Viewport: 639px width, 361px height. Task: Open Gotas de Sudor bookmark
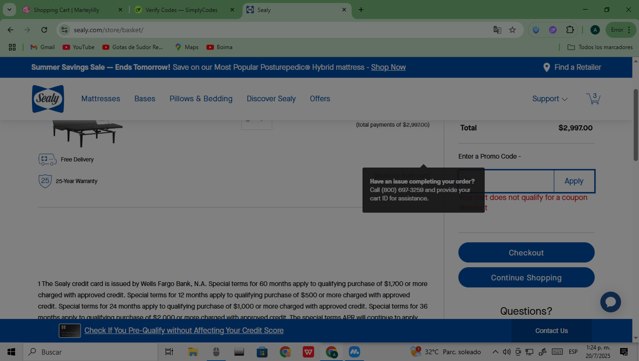tap(132, 47)
